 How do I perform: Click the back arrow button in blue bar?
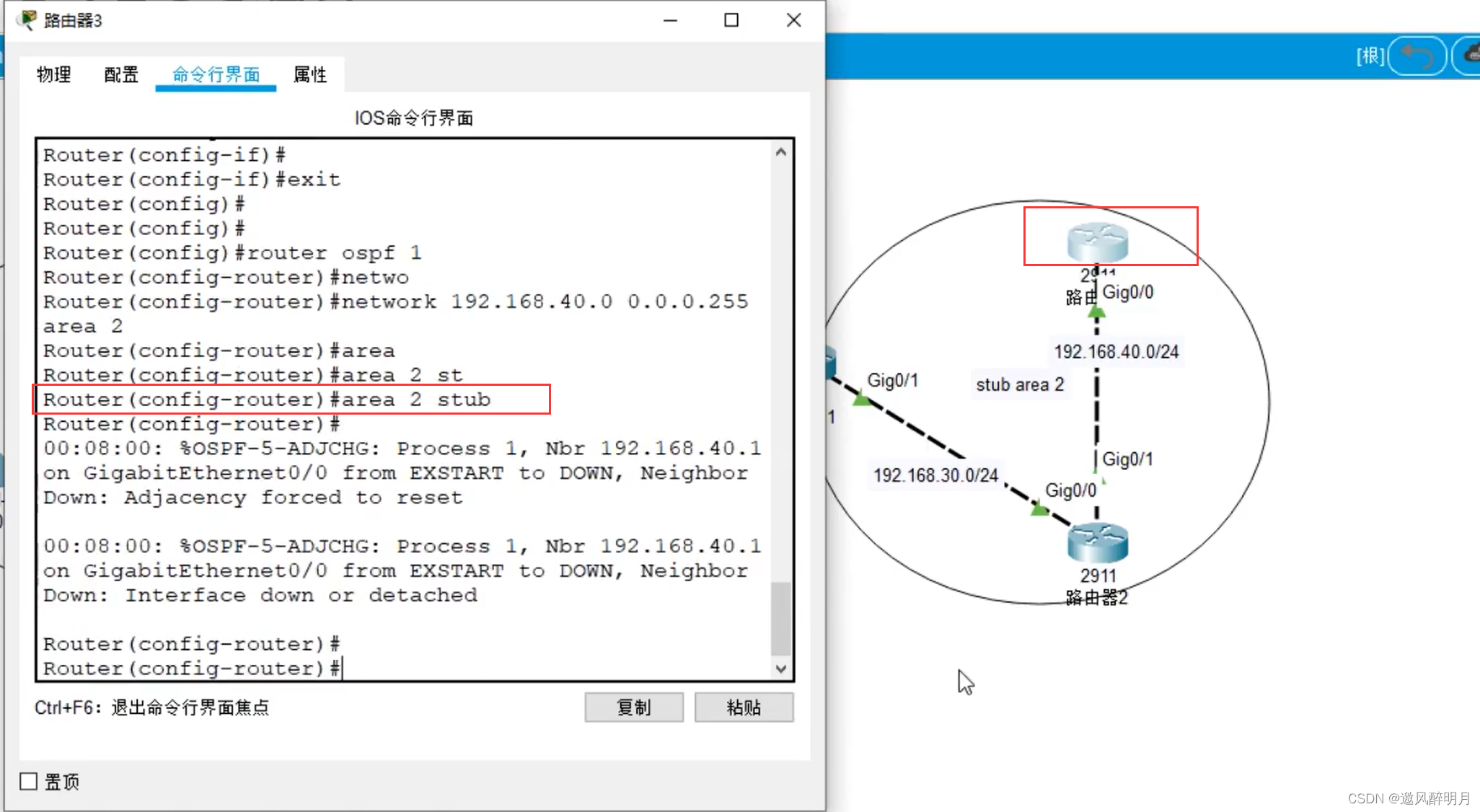pyautogui.click(x=1417, y=56)
